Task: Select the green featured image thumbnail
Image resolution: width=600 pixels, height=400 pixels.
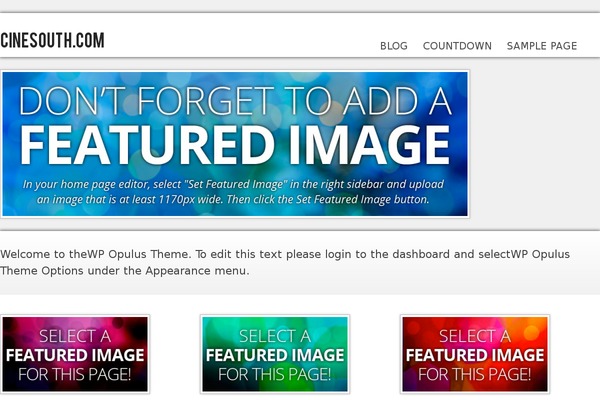Action: 275,354
